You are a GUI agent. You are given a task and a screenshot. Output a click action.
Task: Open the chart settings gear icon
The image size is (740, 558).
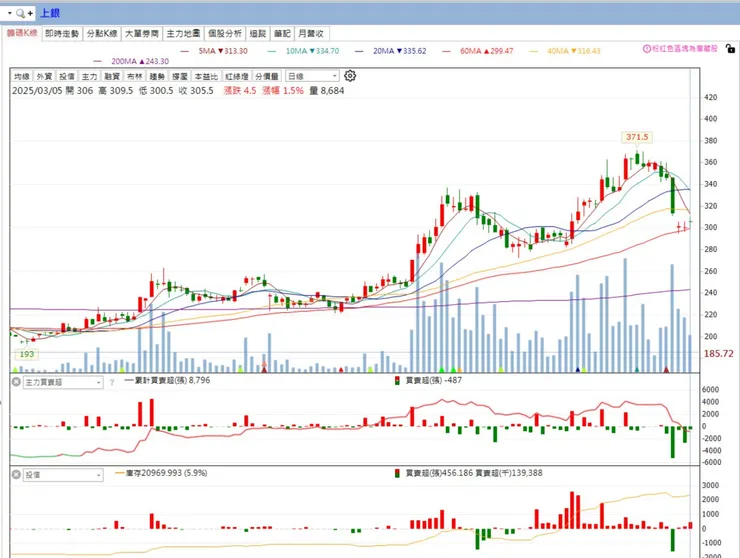pyautogui.click(x=350, y=76)
